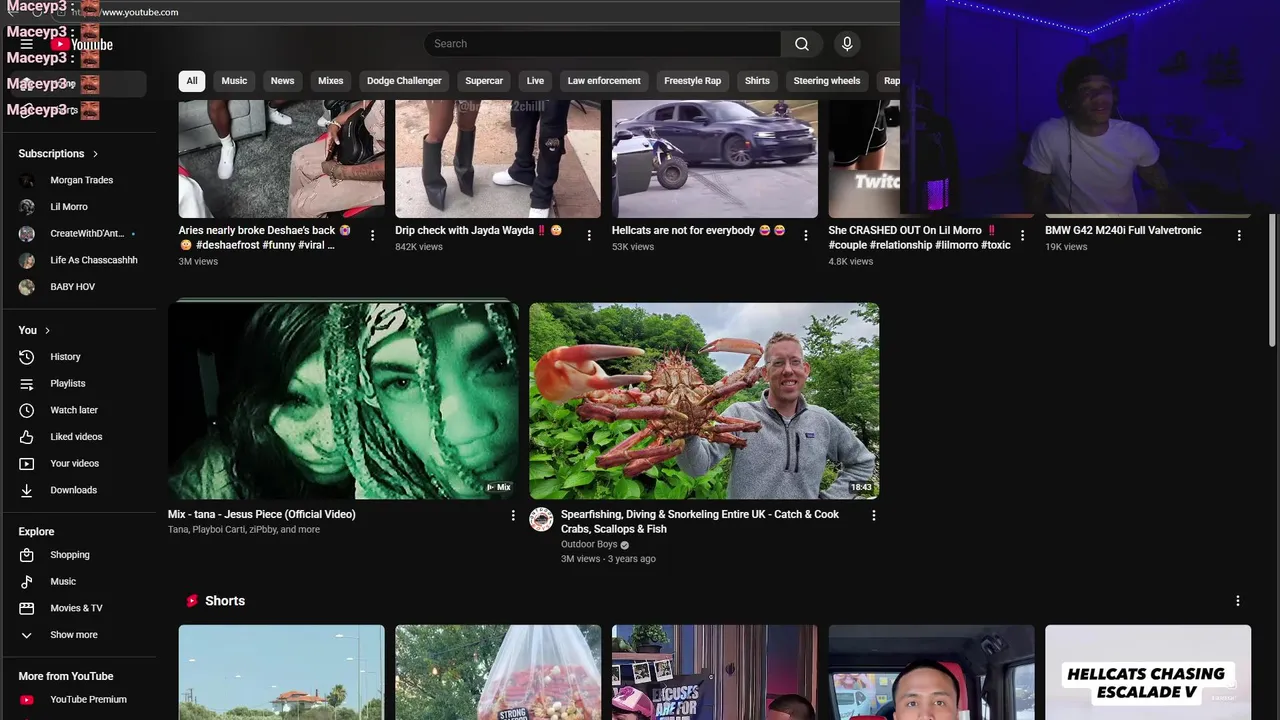
Task: Open the Shorts section options menu
Action: [1237, 601]
